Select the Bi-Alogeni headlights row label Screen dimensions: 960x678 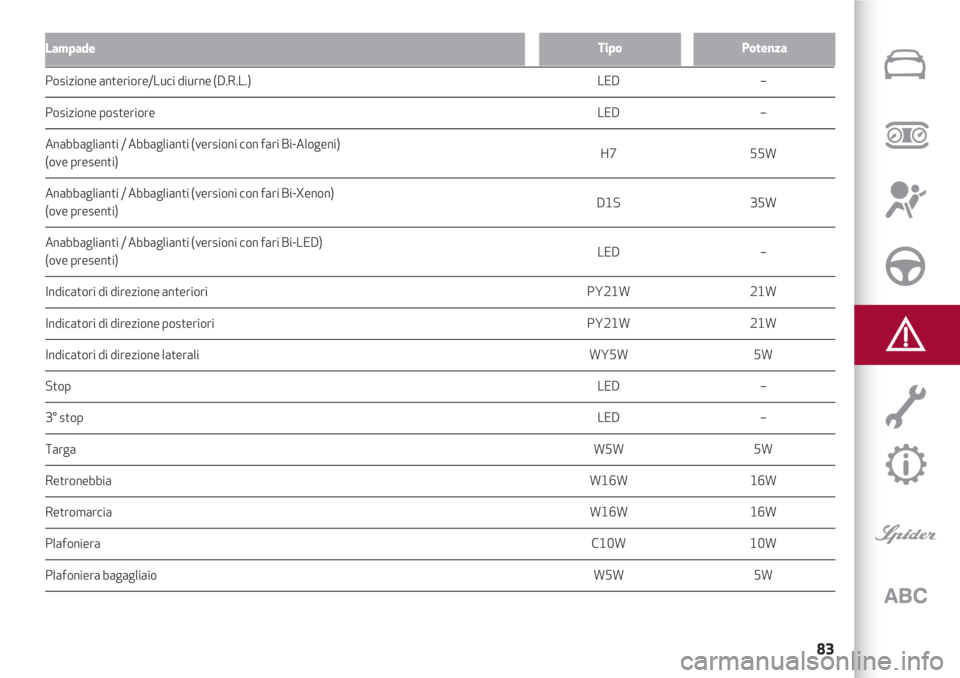pyautogui.click(x=192, y=153)
